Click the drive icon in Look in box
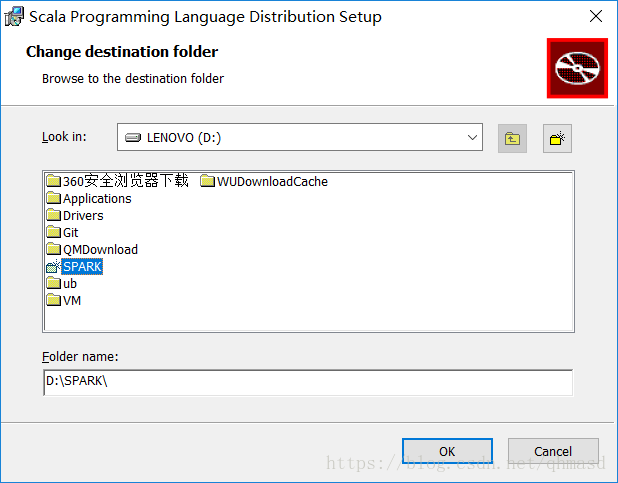The height and width of the screenshot is (483, 618). [x=133, y=138]
